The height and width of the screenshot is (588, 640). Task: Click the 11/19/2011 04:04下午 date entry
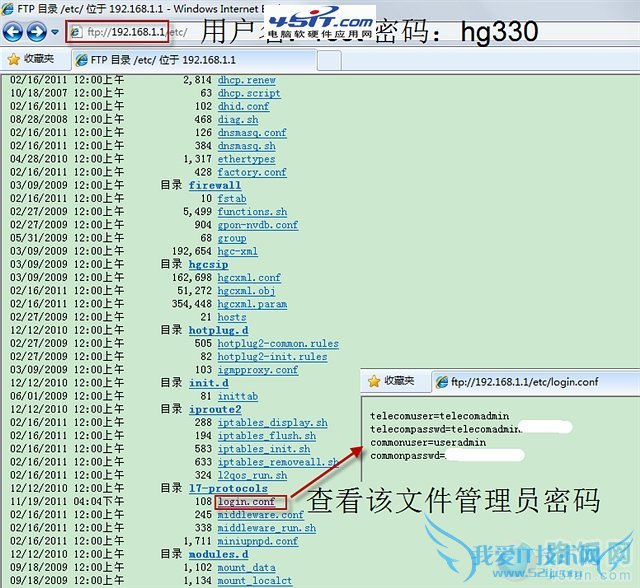(67, 501)
